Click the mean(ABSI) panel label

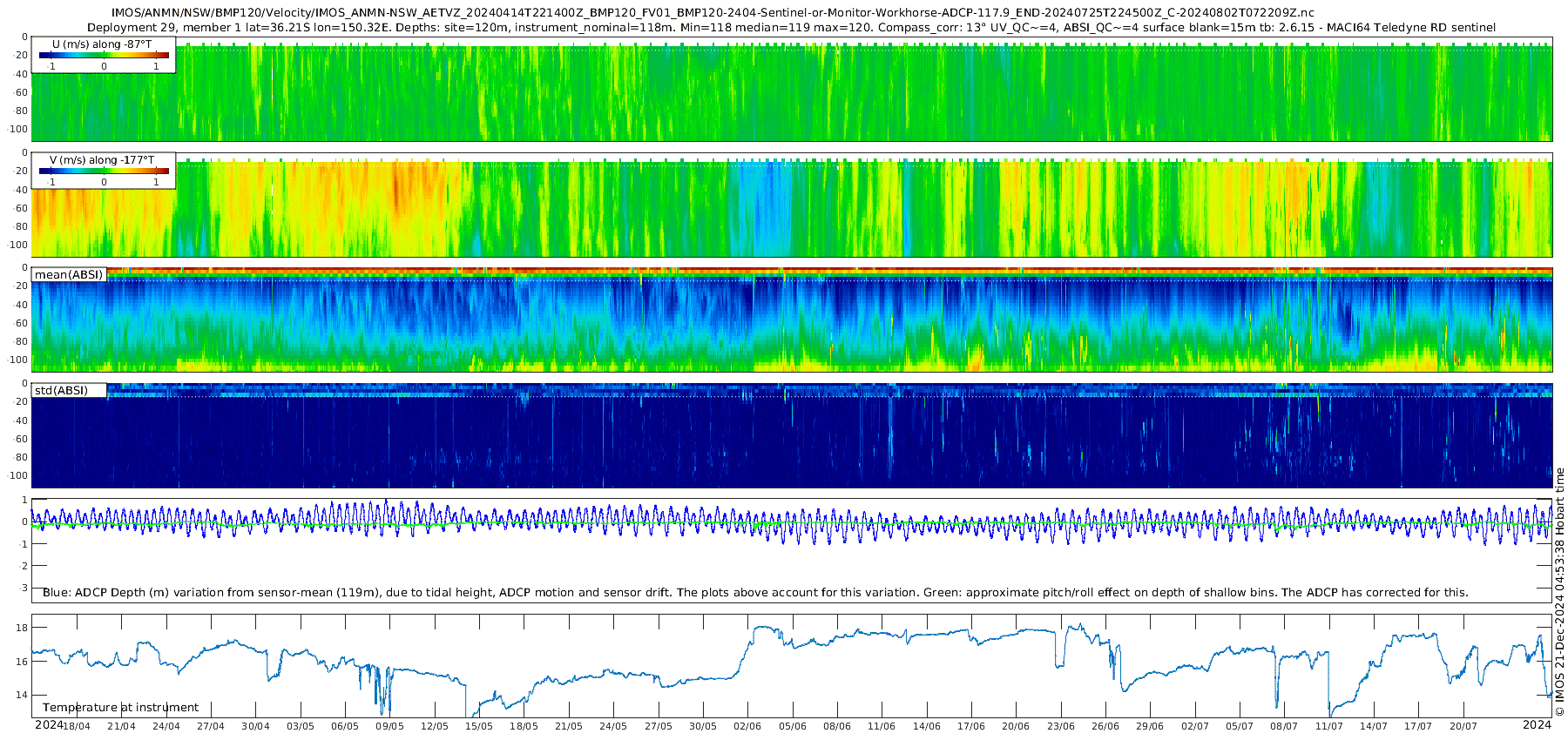point(69,274)
